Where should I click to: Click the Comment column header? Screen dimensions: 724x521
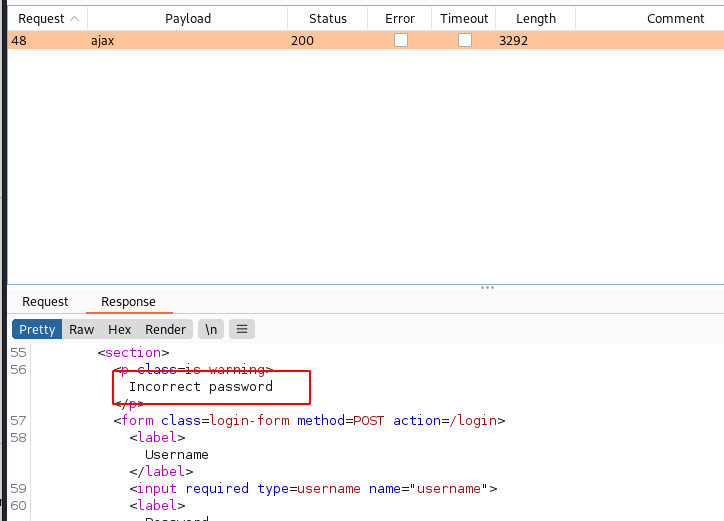[x=675, y=19]
